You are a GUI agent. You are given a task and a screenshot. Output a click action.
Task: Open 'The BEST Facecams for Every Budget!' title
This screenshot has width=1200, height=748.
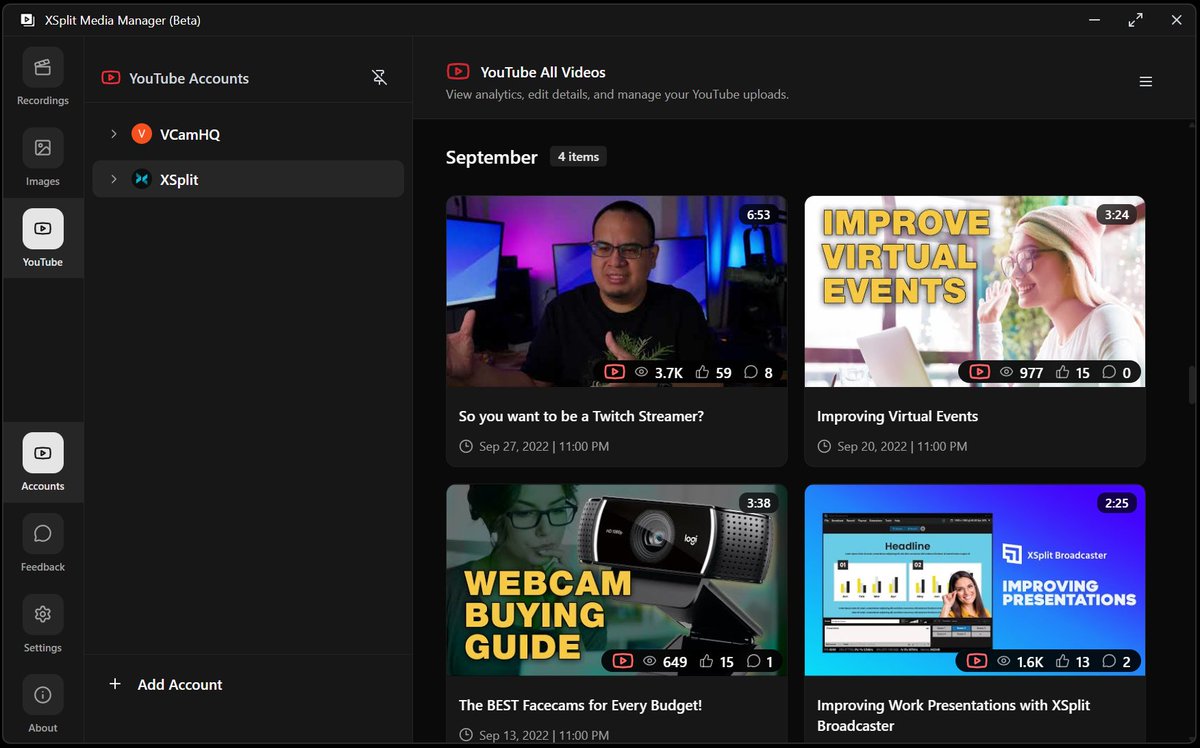580,705
